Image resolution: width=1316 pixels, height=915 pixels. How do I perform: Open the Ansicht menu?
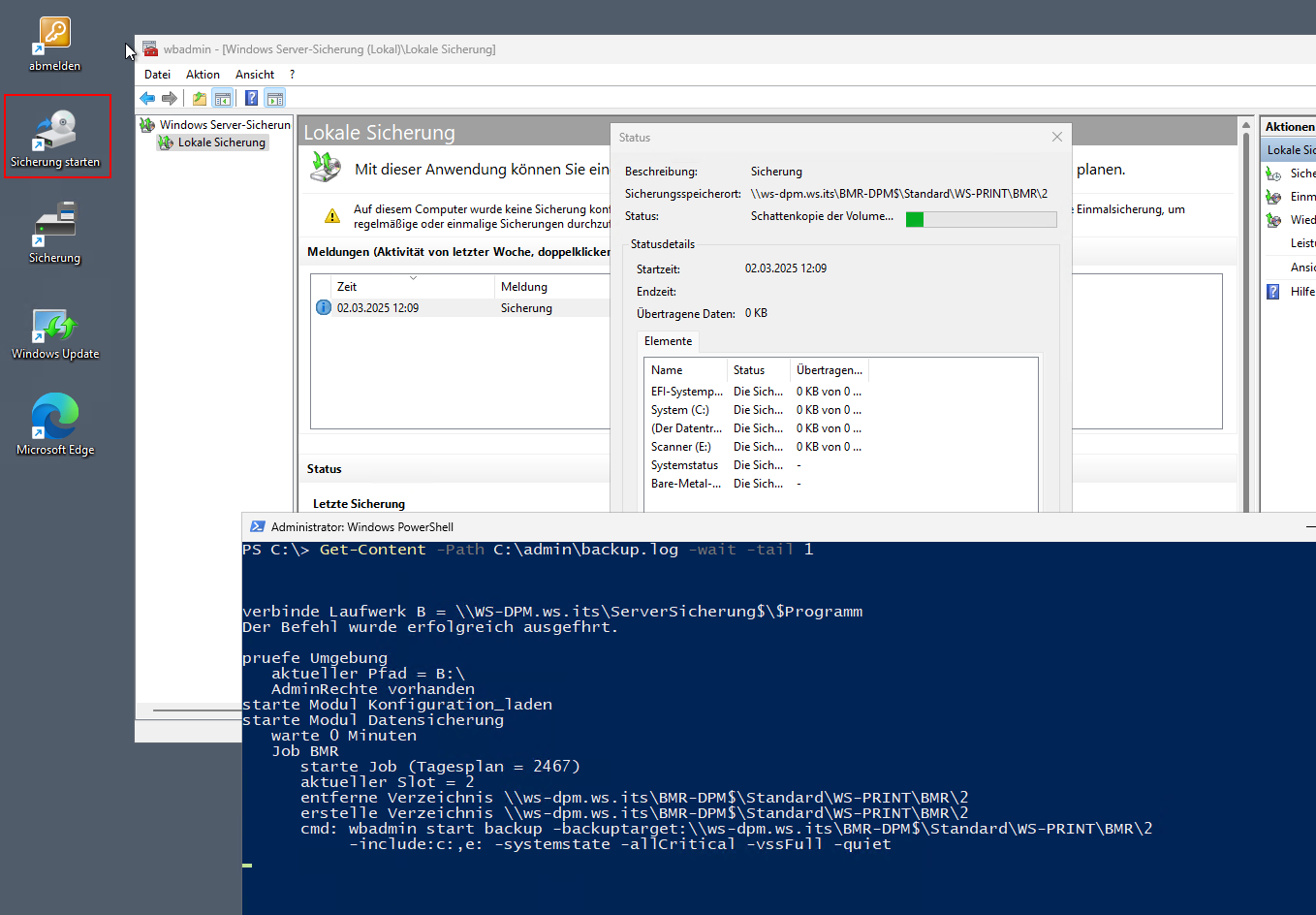point(255,75)
